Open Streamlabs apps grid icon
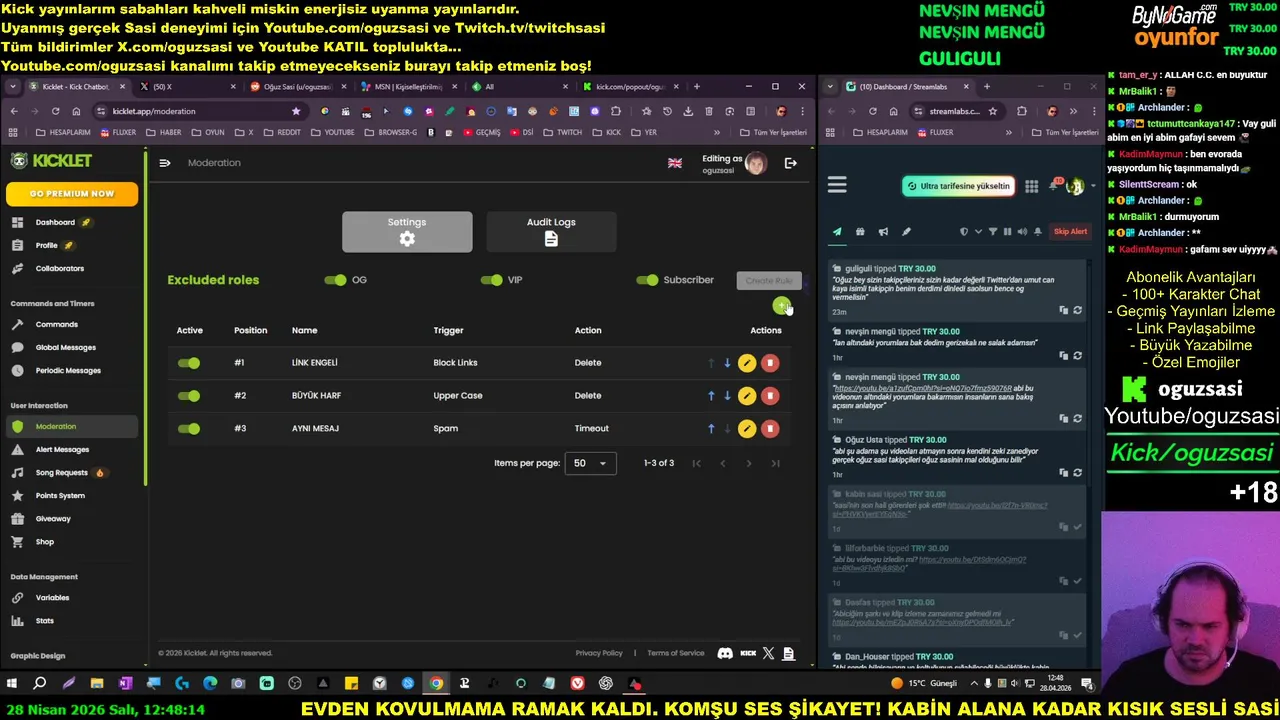1280x720 pixels. (x=1031, y=186)
